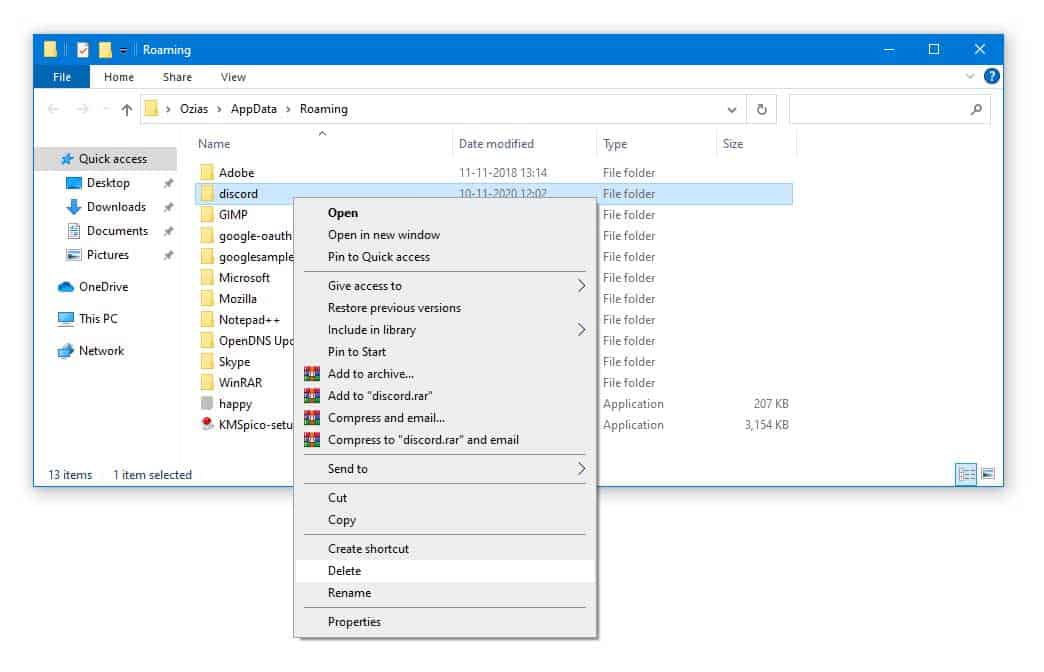Open the File ribbon tab
This screenshot has width=1044, height=672.
point(62,77)
